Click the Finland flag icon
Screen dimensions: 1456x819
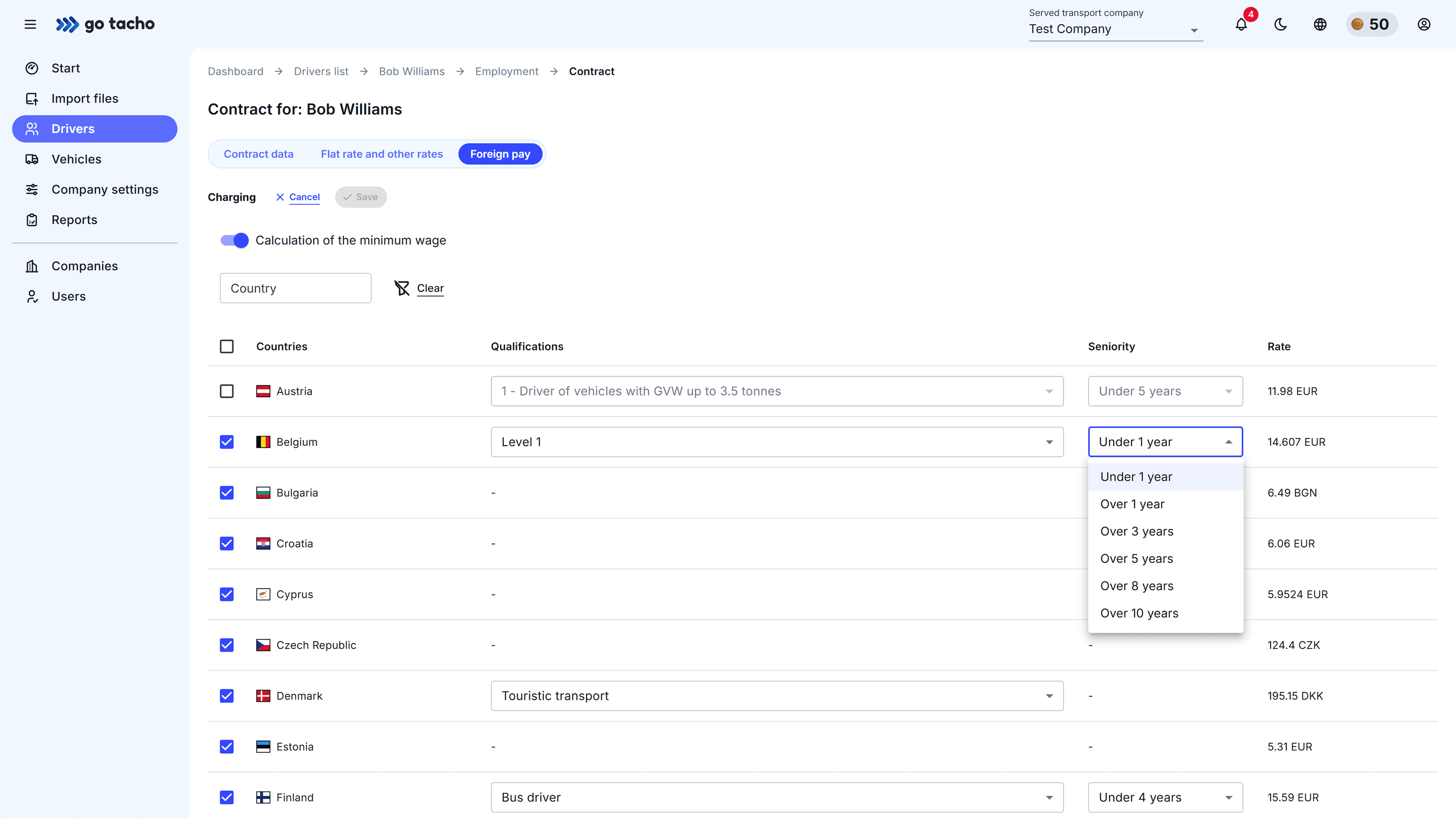pos(264,797)
